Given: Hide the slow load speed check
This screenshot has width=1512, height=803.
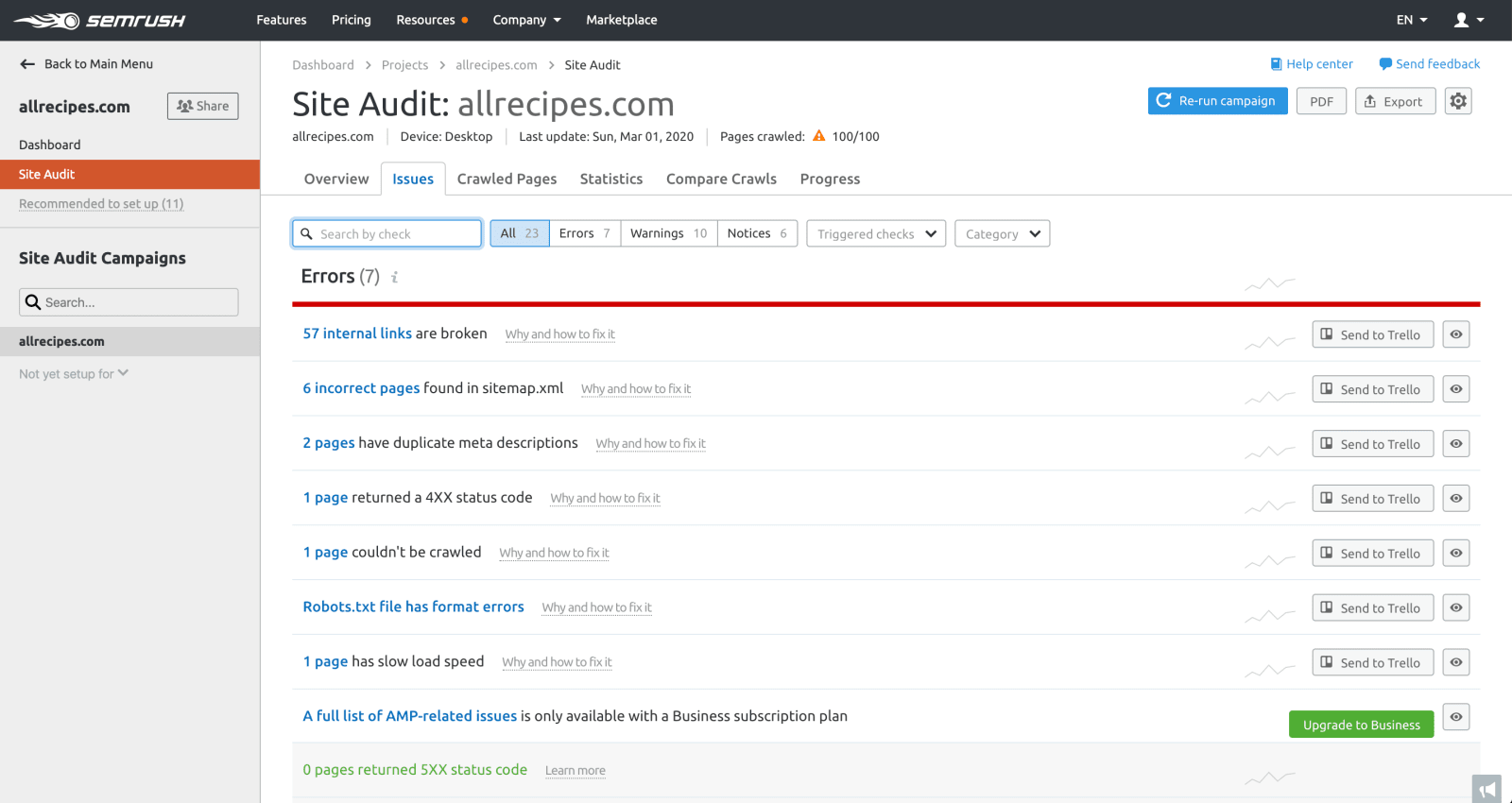Looking at the screenshot, I should pos(1456,663).
